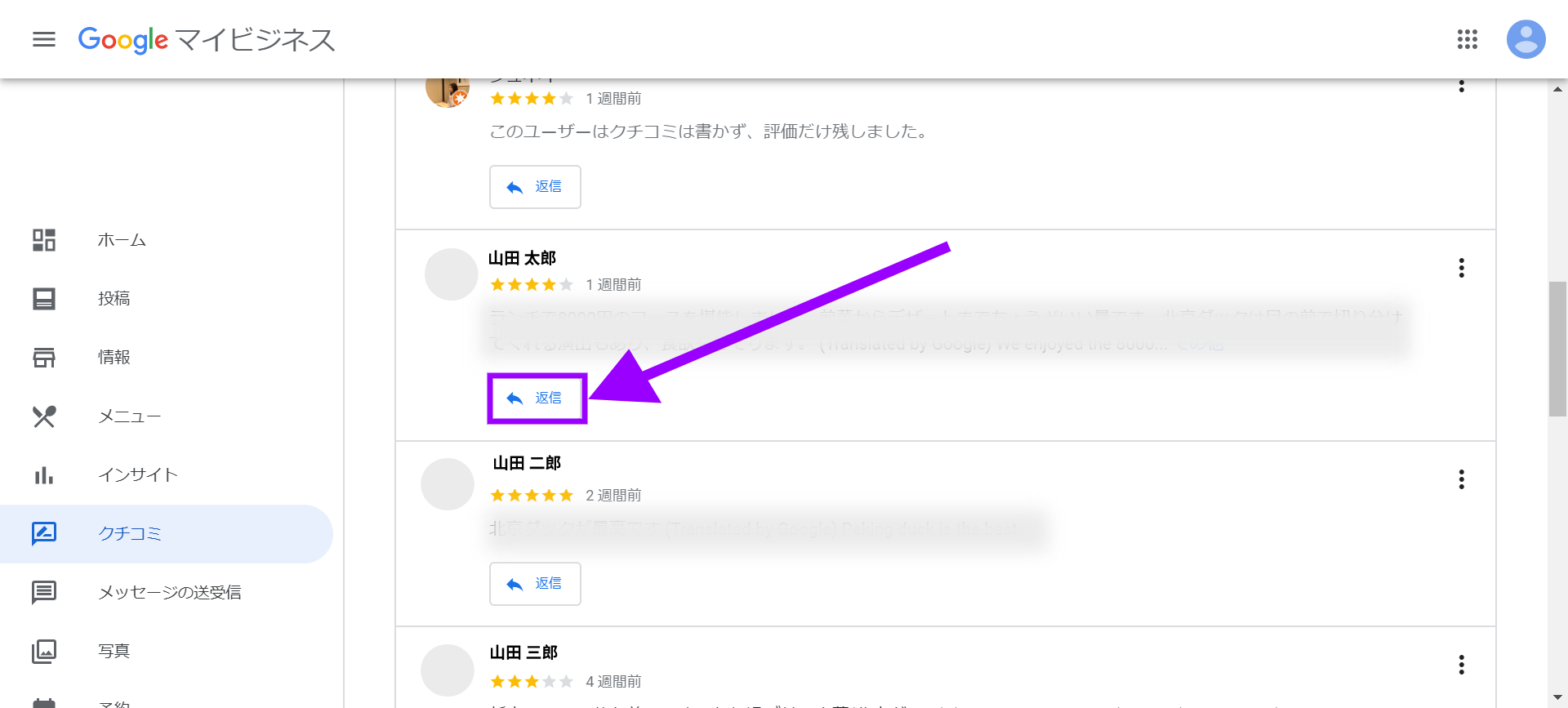This screenshot has width=1568, height=708.
Task: Click 山田 二郎's avatar
Action: coord(448,484)
